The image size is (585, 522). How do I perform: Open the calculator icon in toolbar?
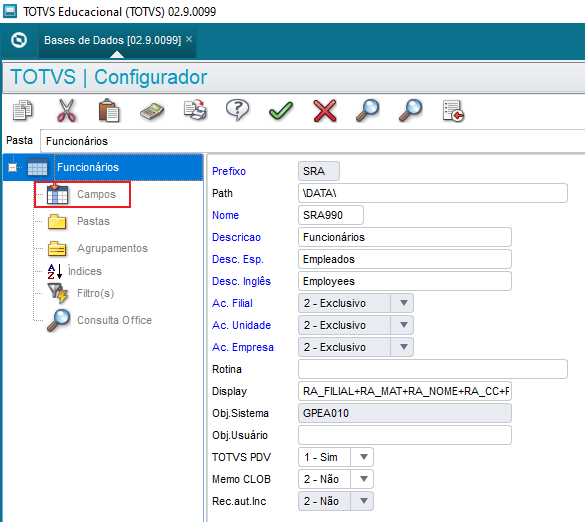pos(152,111)
